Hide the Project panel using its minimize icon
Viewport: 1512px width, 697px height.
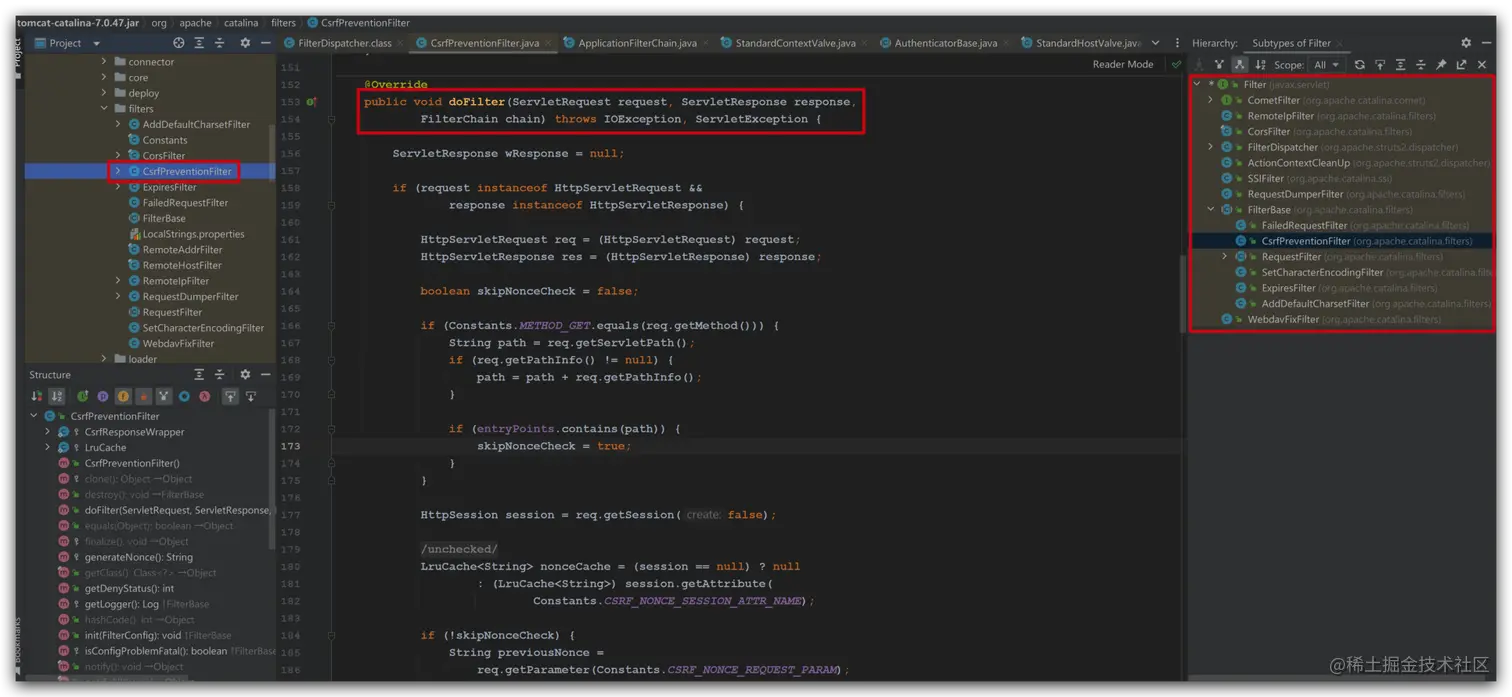(266, 43)
